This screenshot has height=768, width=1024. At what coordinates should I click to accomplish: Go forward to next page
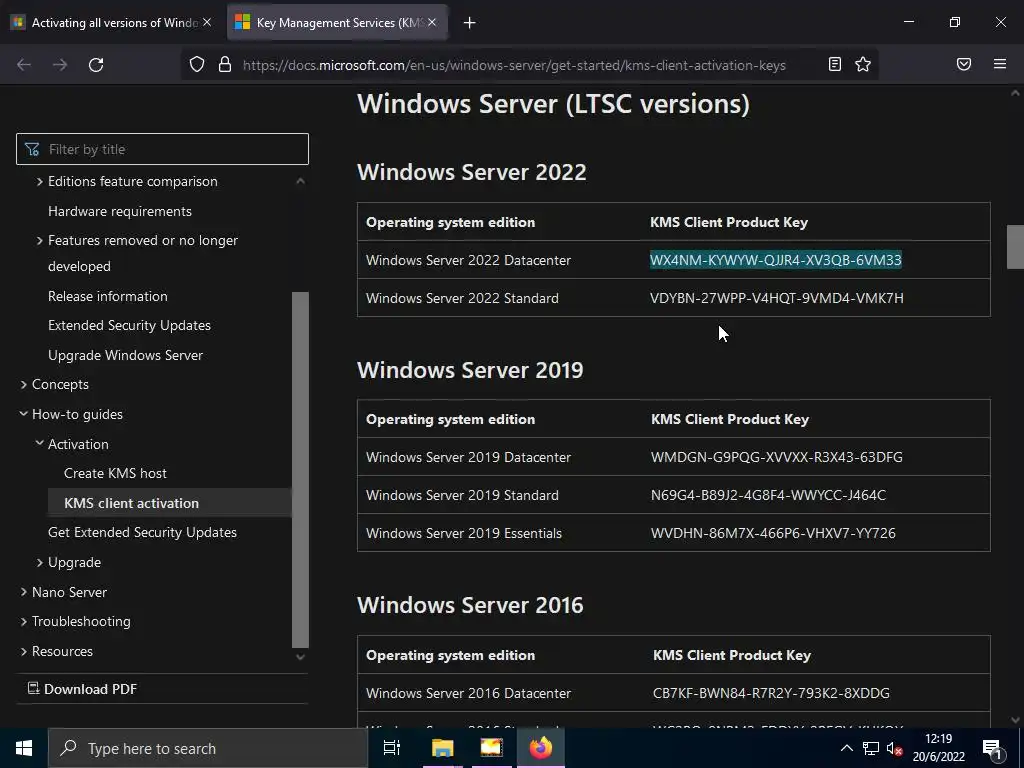tap(60, 65)
